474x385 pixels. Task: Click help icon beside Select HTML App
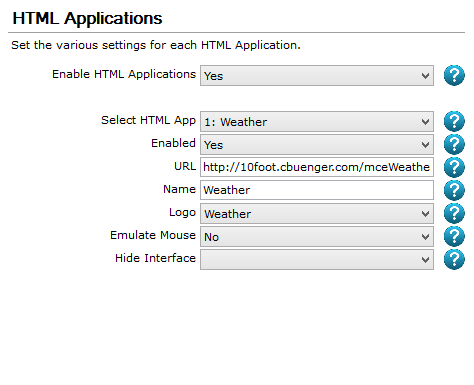454,121
